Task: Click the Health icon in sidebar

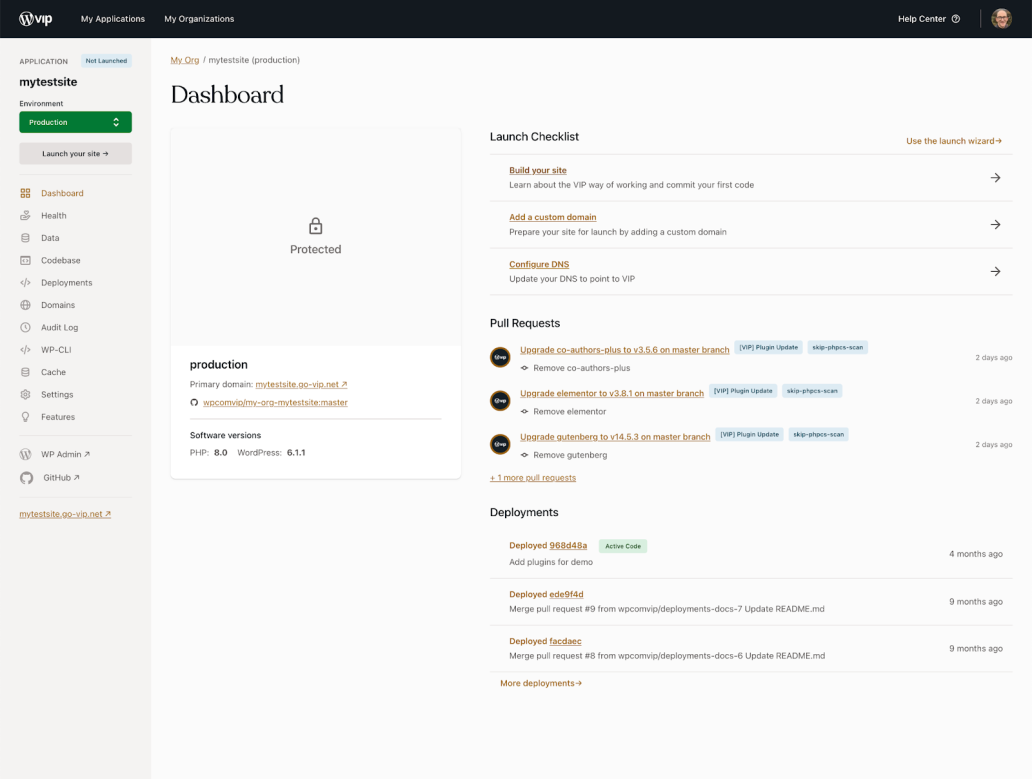Action: 25,215
